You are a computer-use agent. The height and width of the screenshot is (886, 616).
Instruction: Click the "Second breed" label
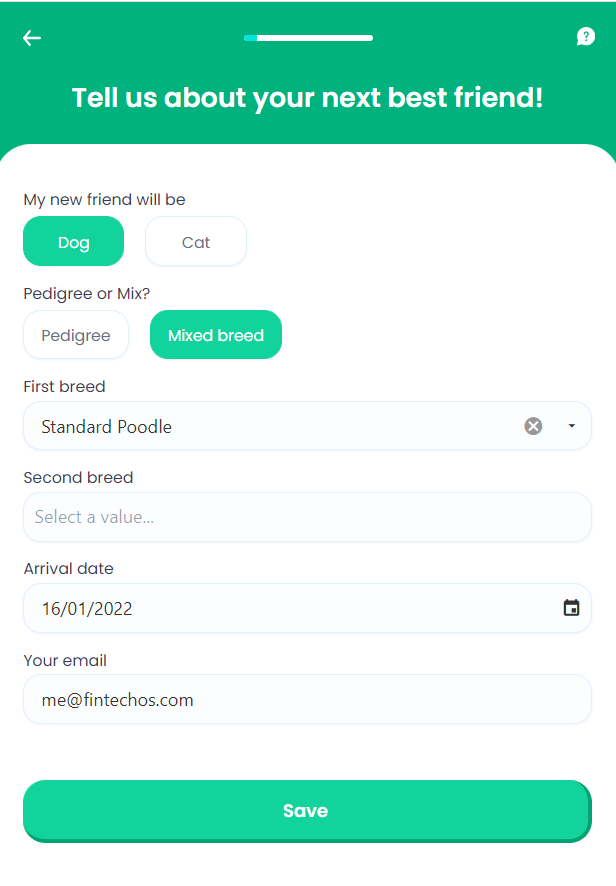click(x=78, y=478)
